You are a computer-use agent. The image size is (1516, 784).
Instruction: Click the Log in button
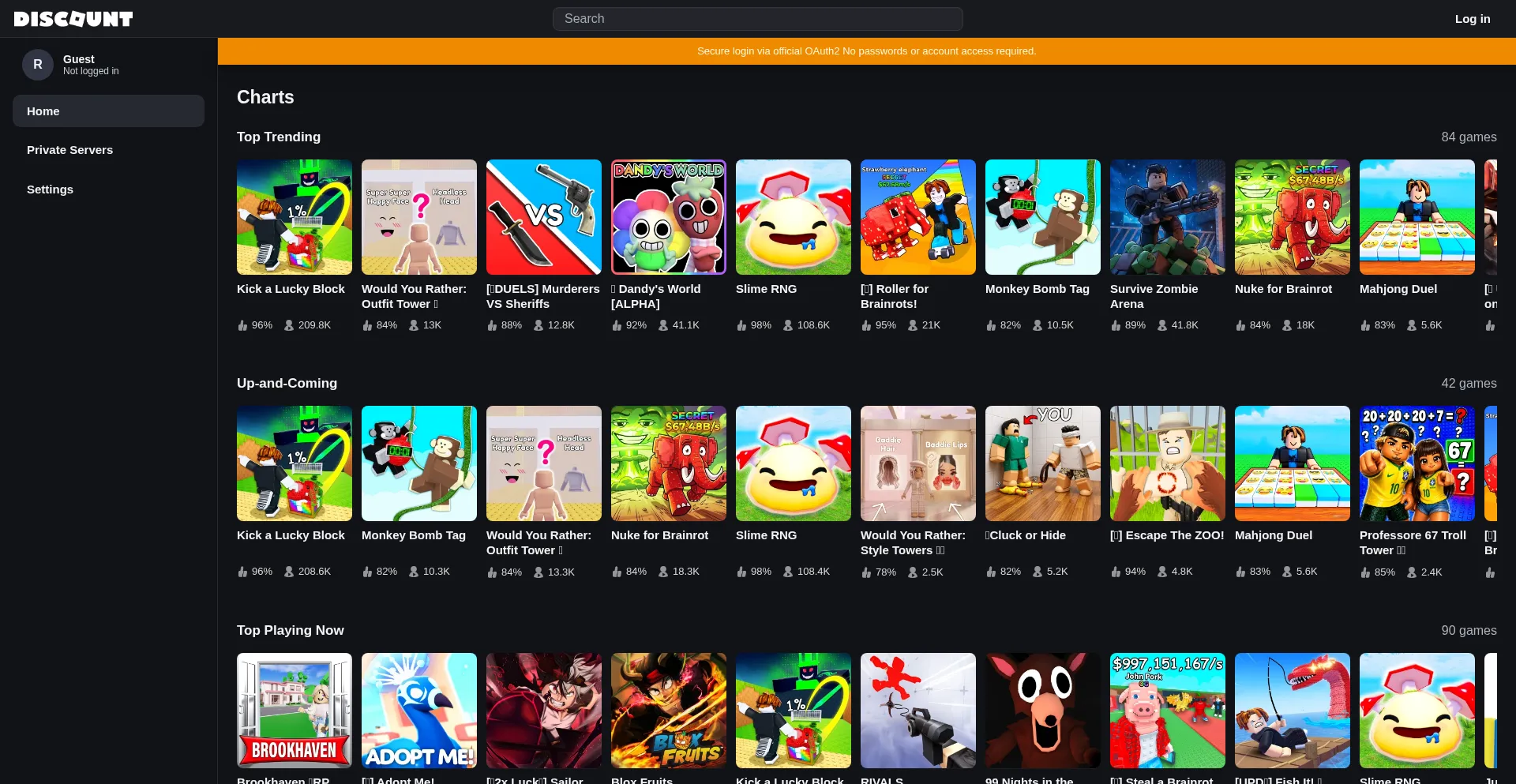click(1473, 19)
